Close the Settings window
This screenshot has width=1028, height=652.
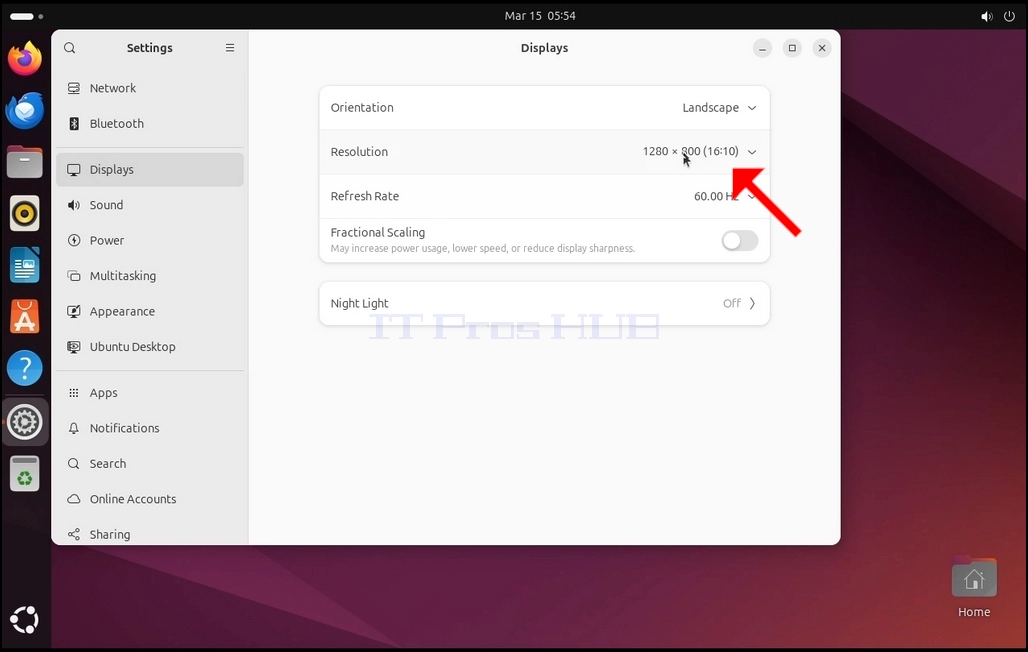pyautogui.click(x=822, y=48)
